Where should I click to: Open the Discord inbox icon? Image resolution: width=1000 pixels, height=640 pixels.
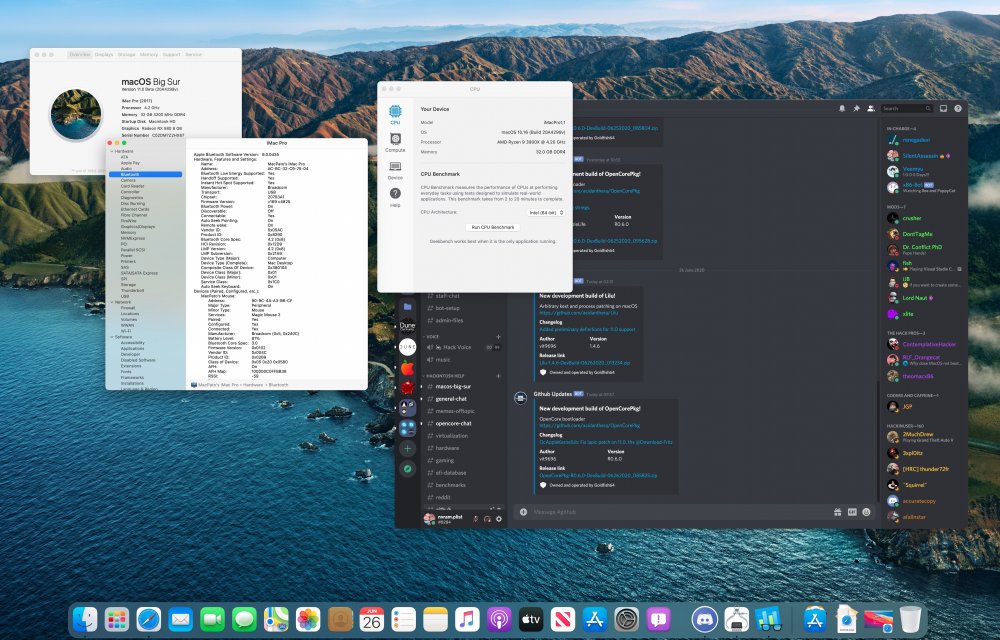[943, 108]
